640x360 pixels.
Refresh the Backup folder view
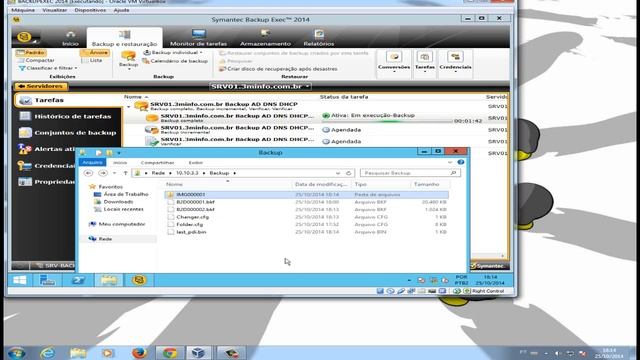(349, 173)
